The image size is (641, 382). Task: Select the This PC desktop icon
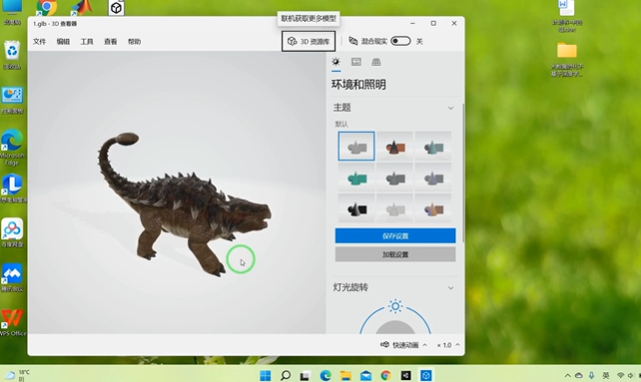pos(12,12)
